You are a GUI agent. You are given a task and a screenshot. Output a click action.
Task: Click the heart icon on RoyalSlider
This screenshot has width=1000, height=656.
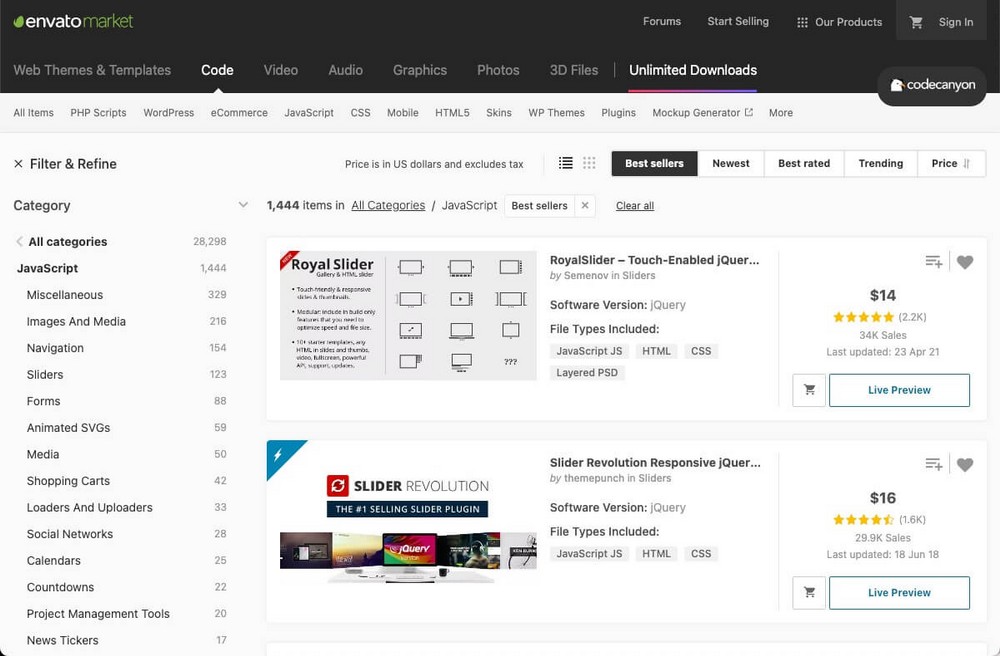click(x=965, y=262)
